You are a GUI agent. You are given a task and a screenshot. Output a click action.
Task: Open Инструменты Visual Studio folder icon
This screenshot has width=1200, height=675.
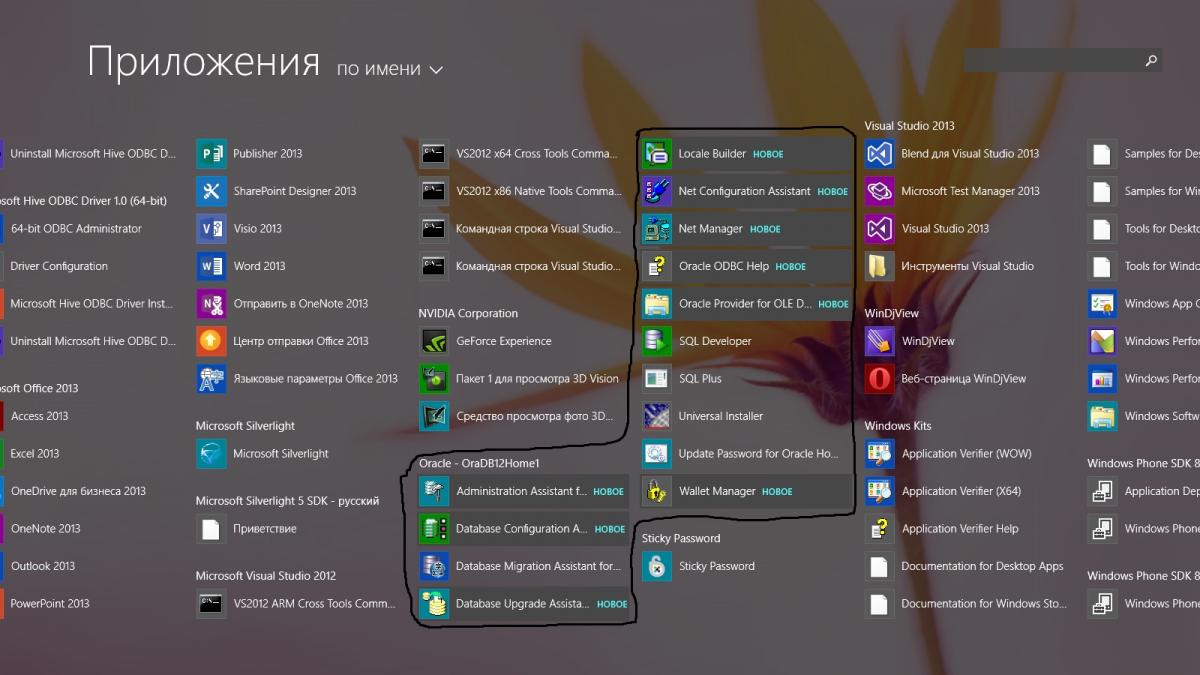(x=879, y=266)
